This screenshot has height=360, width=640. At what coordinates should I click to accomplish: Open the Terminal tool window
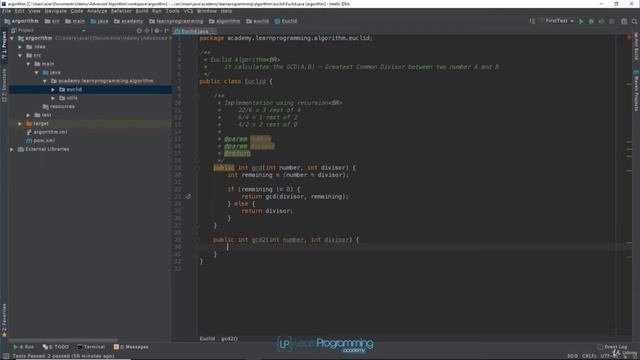(91, 347)
